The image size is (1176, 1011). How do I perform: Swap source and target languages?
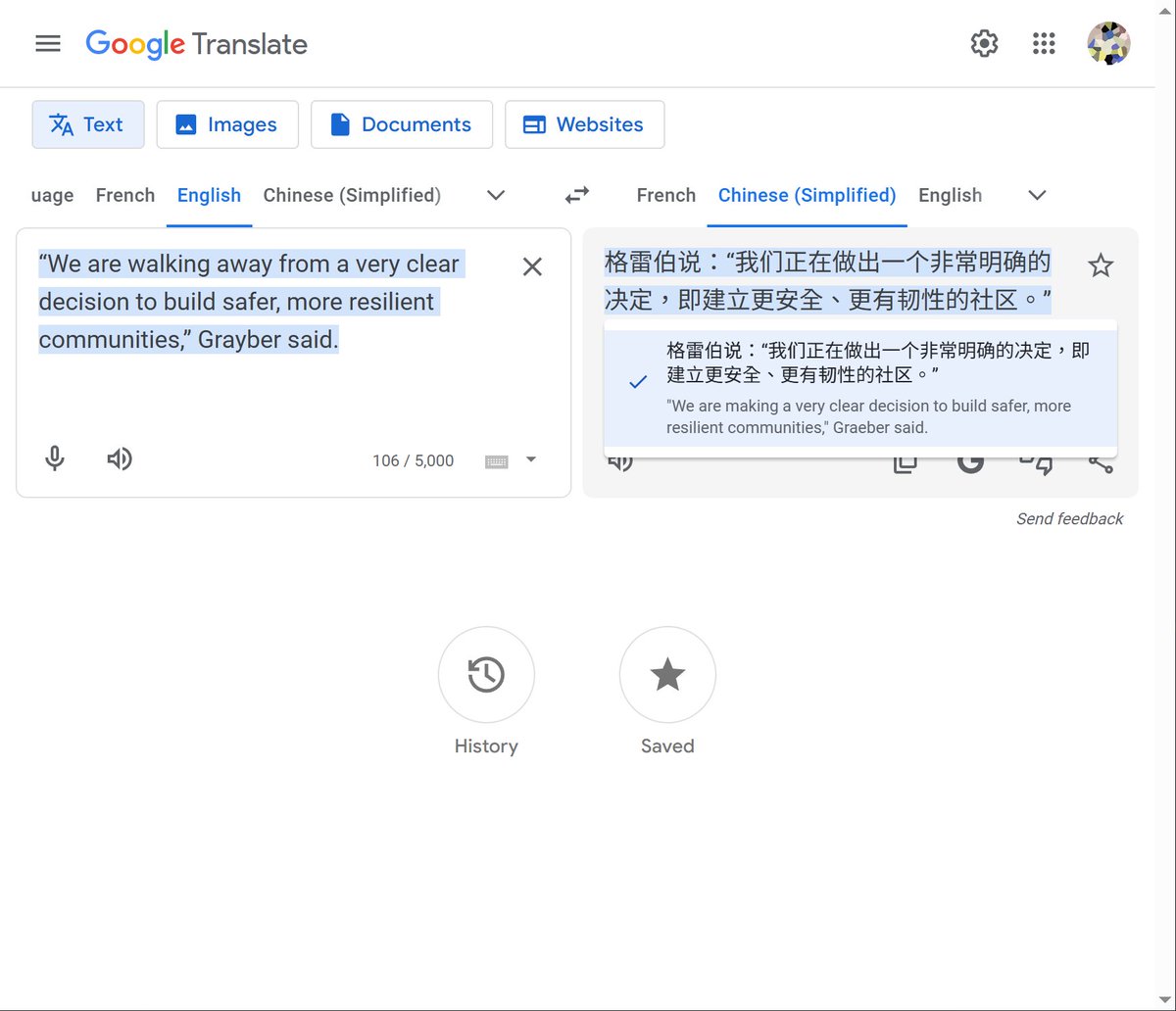577,195
